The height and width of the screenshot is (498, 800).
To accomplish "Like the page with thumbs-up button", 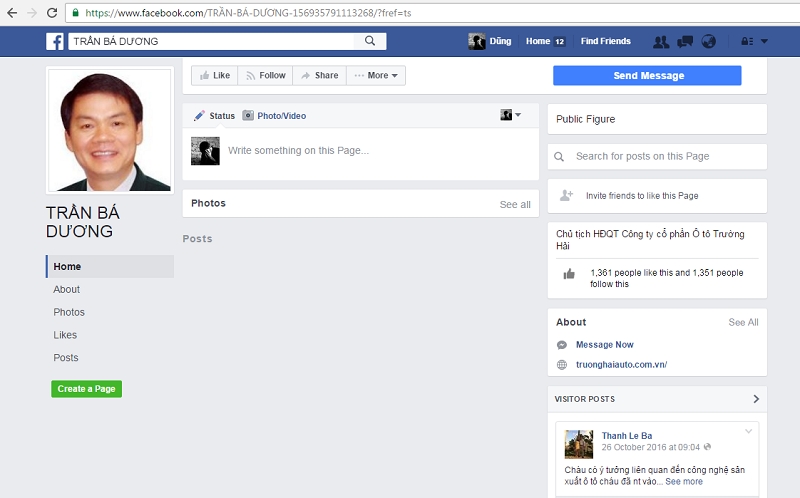I will [213, 75].
